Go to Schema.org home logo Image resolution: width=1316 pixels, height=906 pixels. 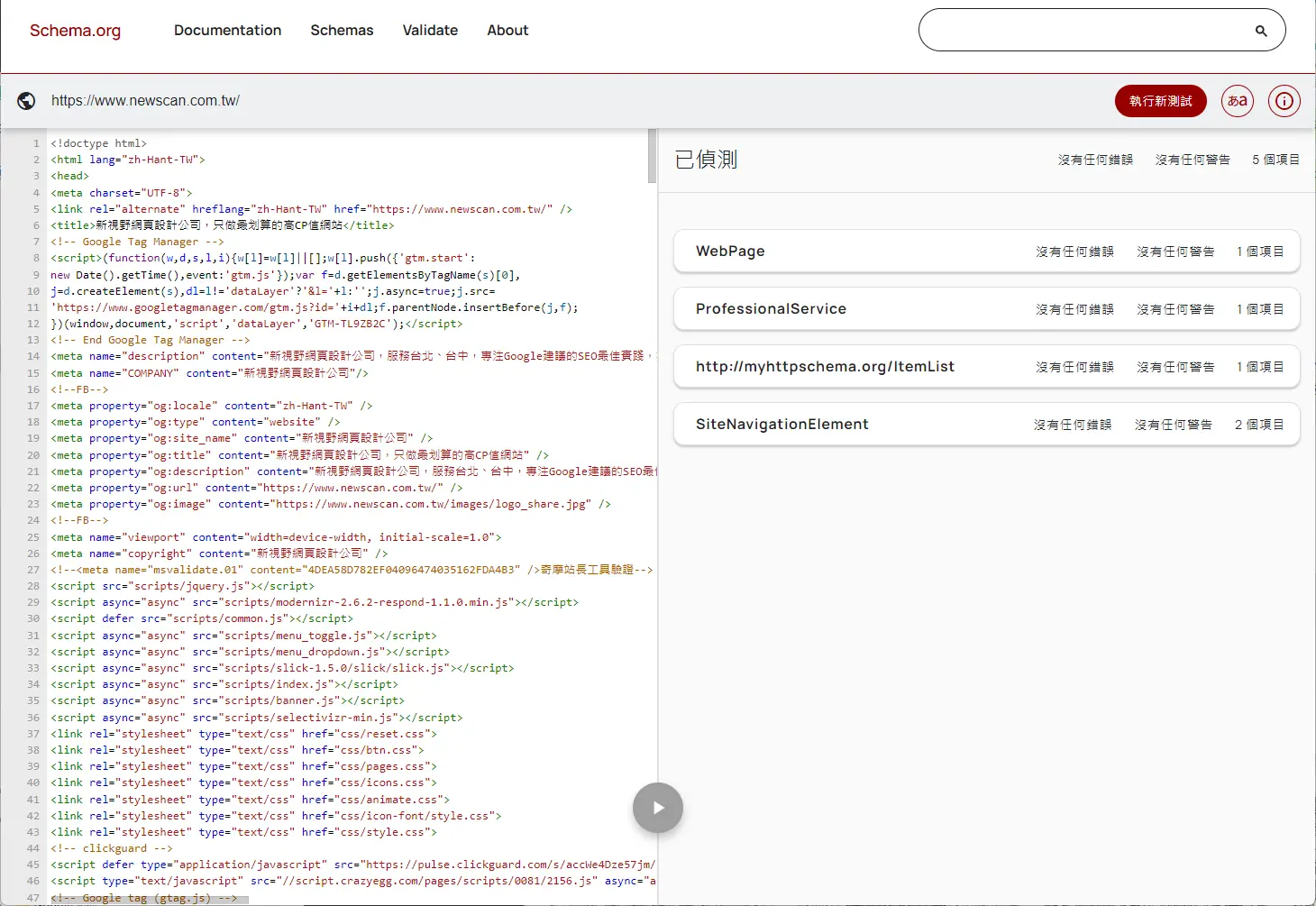[75, 31]
